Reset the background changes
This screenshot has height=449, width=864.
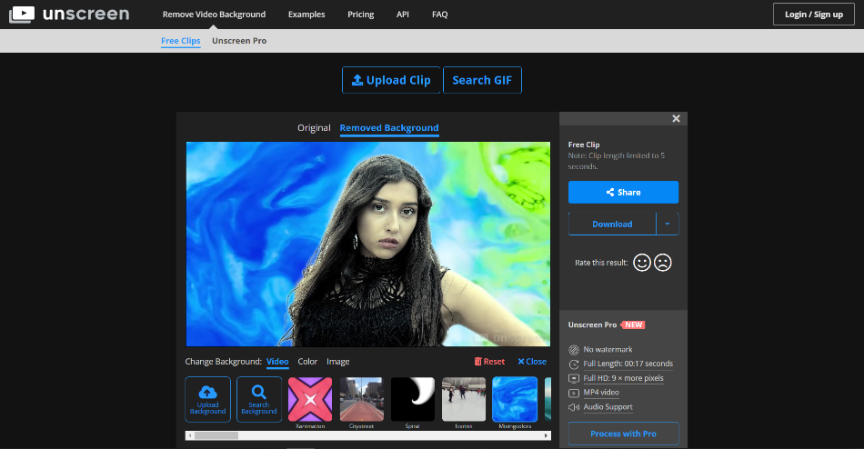click(x=489, y=361)
